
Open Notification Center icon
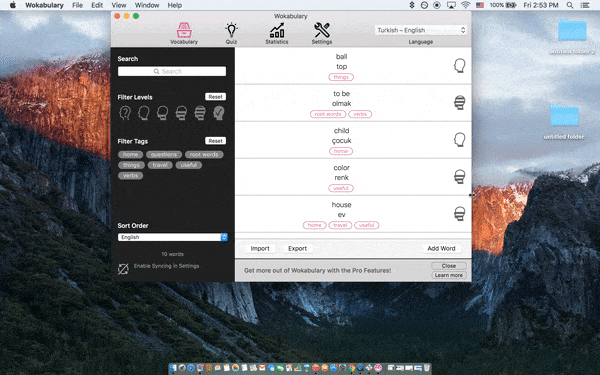tap(585, 5)
